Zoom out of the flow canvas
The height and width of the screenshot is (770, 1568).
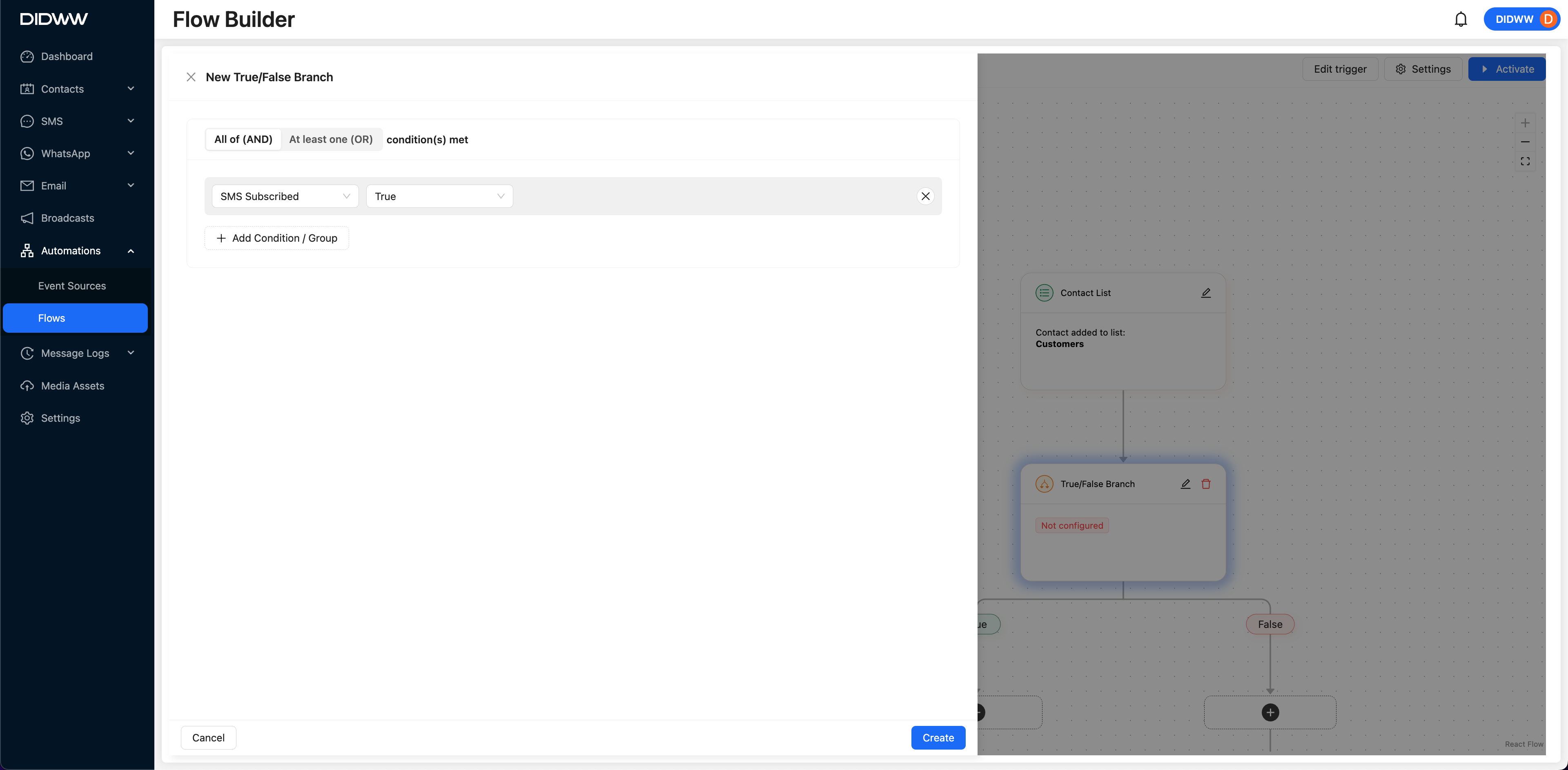[x=1525, y=142]
